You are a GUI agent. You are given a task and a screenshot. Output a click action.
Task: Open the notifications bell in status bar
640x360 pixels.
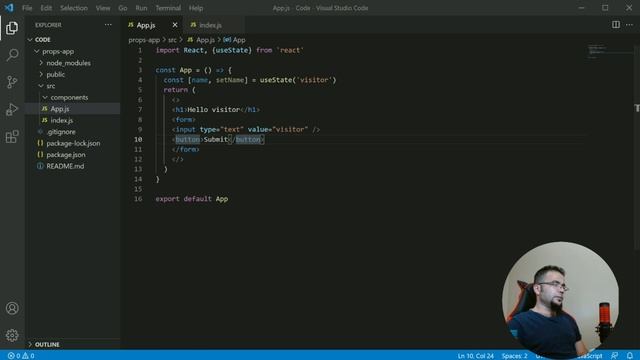pos(630,356)
